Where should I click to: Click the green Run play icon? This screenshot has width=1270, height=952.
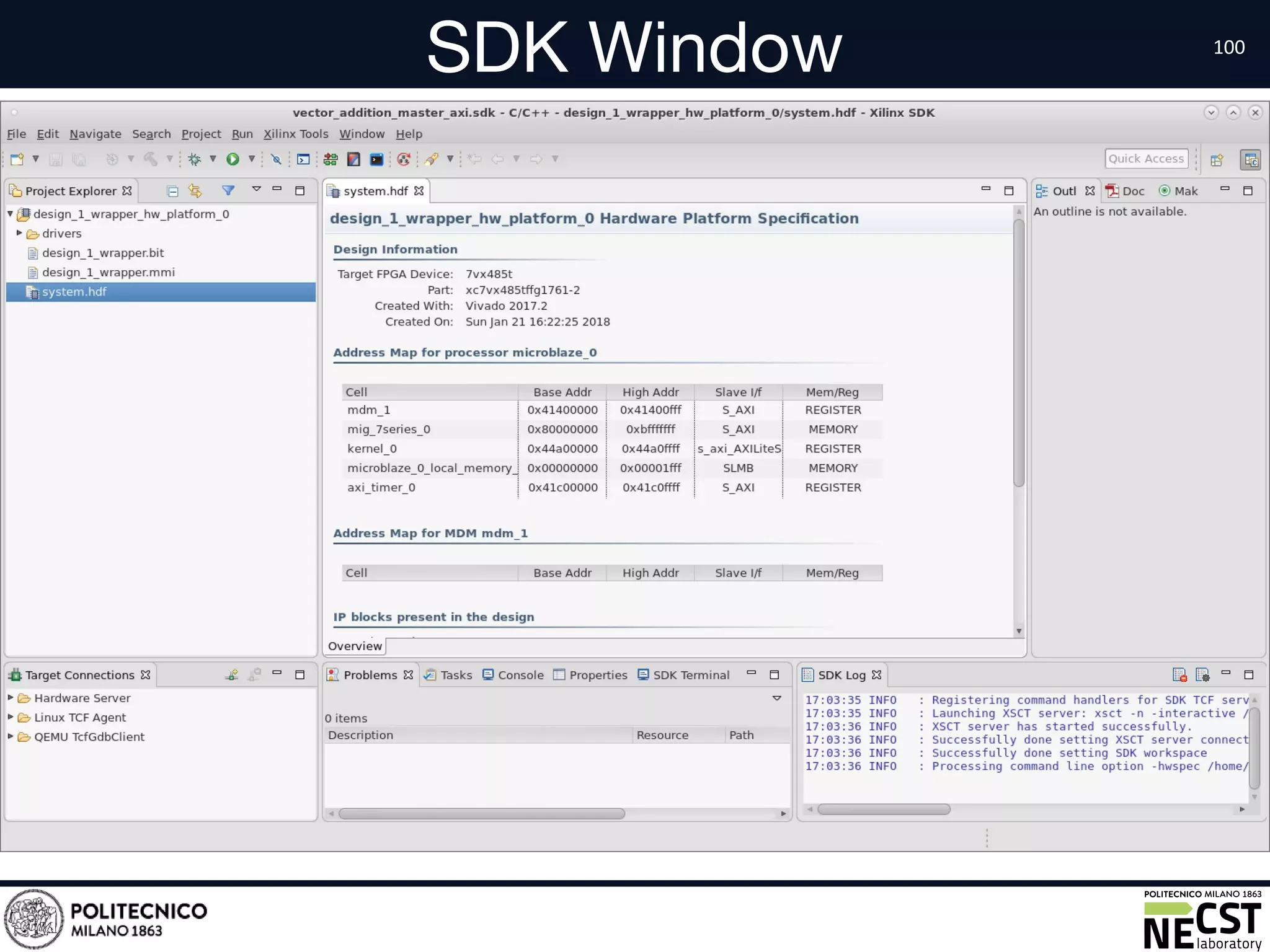pos(233,159)
